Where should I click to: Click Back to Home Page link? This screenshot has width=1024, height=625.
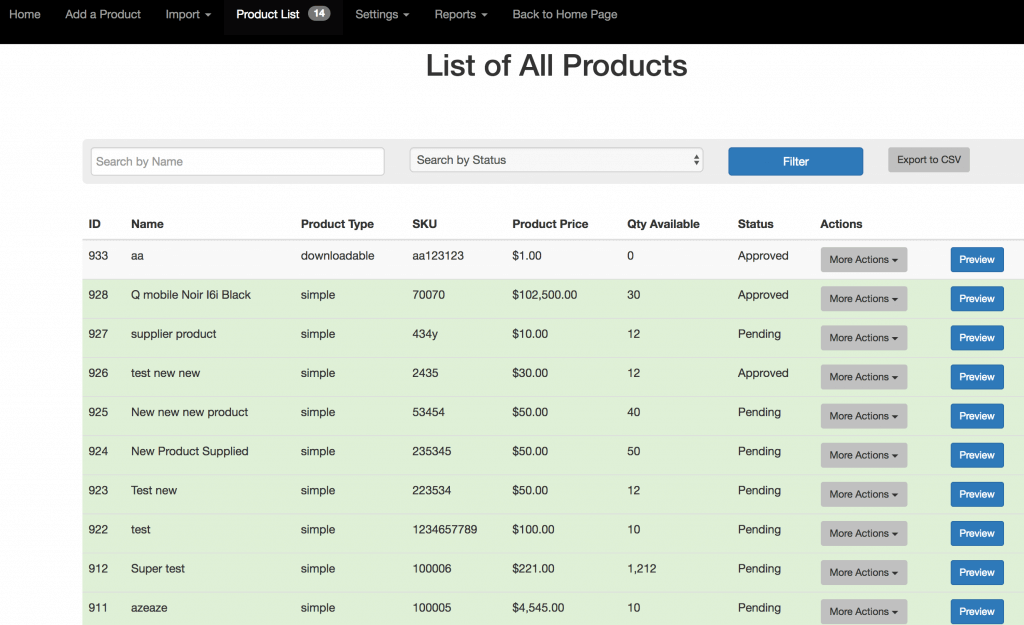click(x=564, y=15)
